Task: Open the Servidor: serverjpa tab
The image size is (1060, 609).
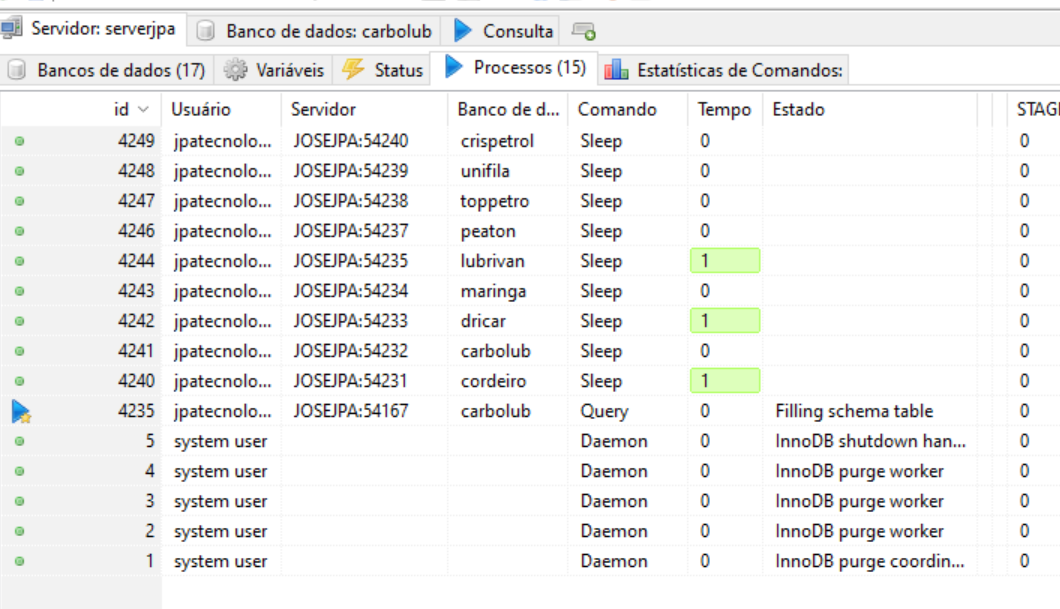Action: [93, 29]
